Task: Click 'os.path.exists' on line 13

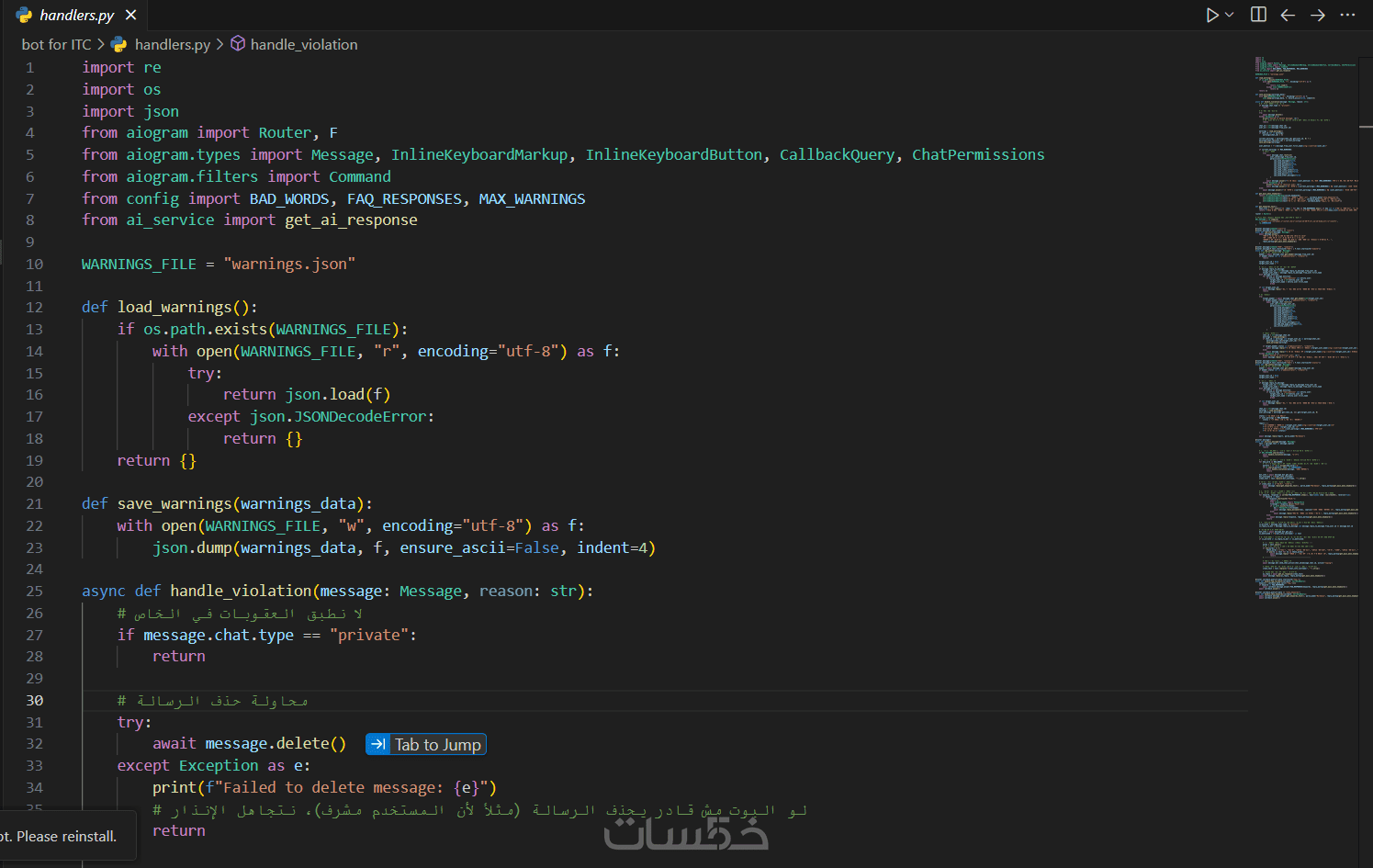Action: click(205, 329)
